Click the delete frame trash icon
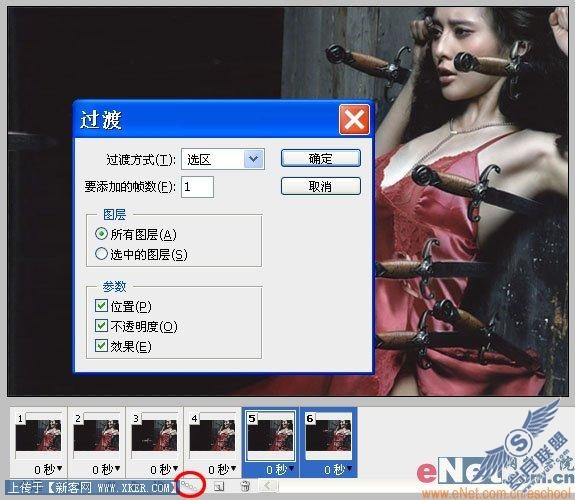 (245, 486)
